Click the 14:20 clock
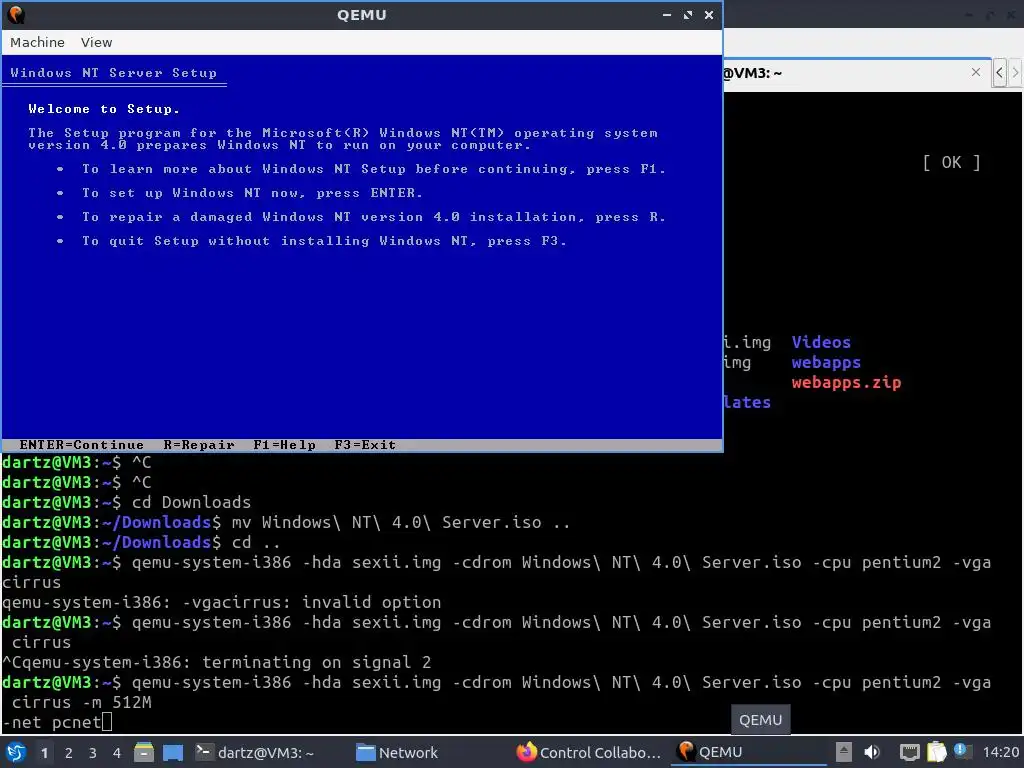 [x=1000, y=752]
